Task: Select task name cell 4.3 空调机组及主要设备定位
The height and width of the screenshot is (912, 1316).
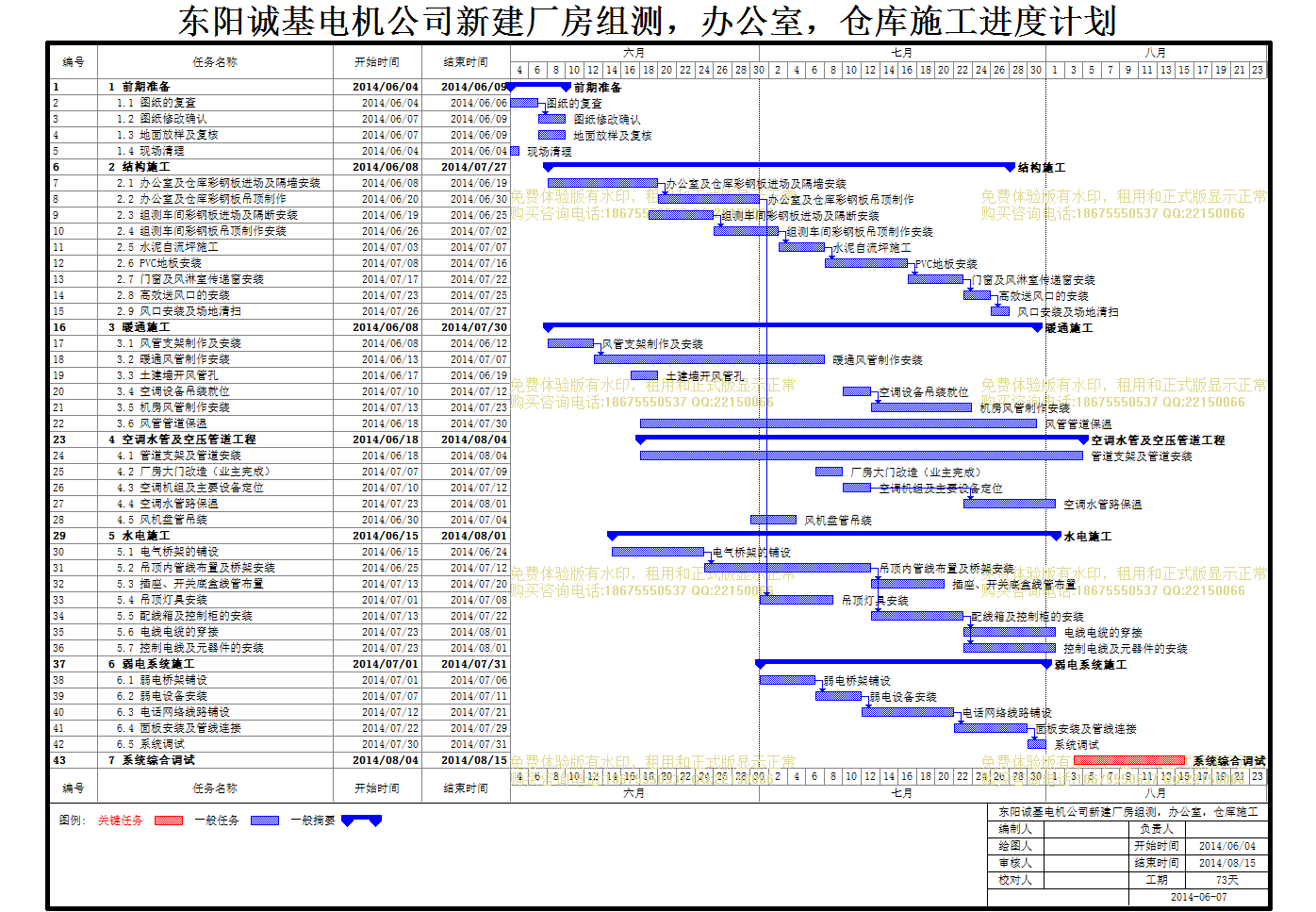Action: 215,488
